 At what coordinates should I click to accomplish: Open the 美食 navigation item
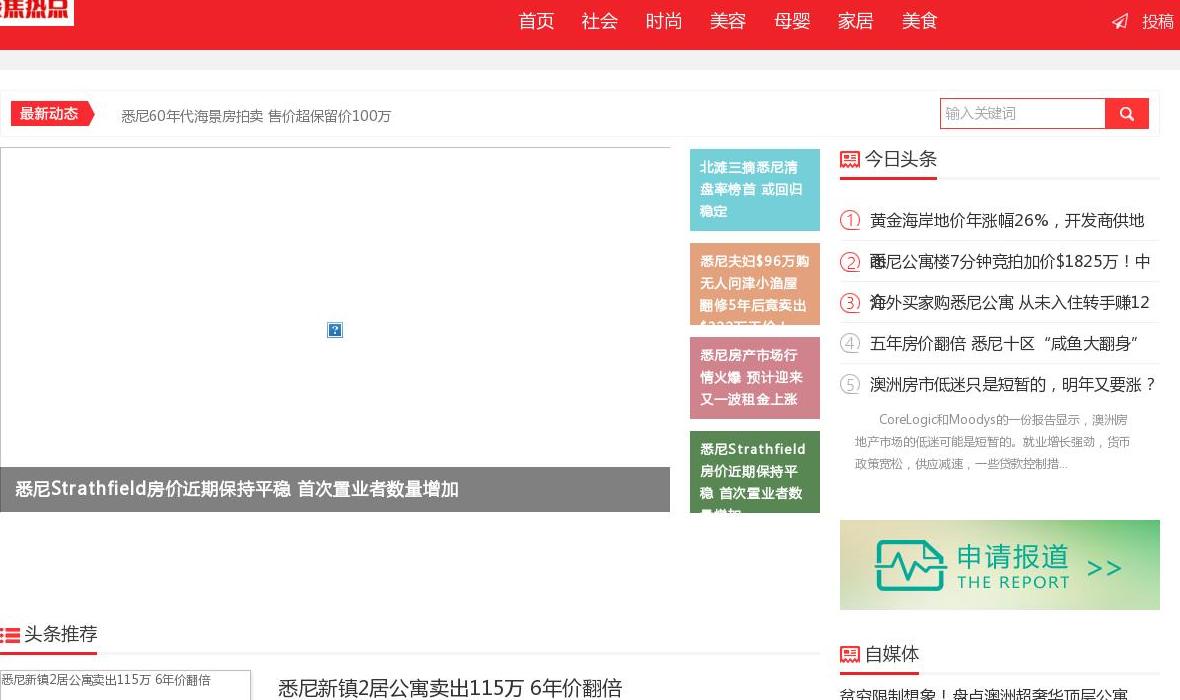(x=920, y=21)
